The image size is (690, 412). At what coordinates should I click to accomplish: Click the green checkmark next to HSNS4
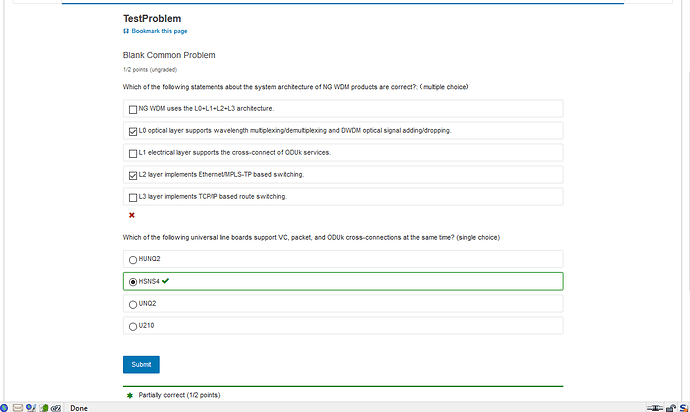click(x=179, y=281)
